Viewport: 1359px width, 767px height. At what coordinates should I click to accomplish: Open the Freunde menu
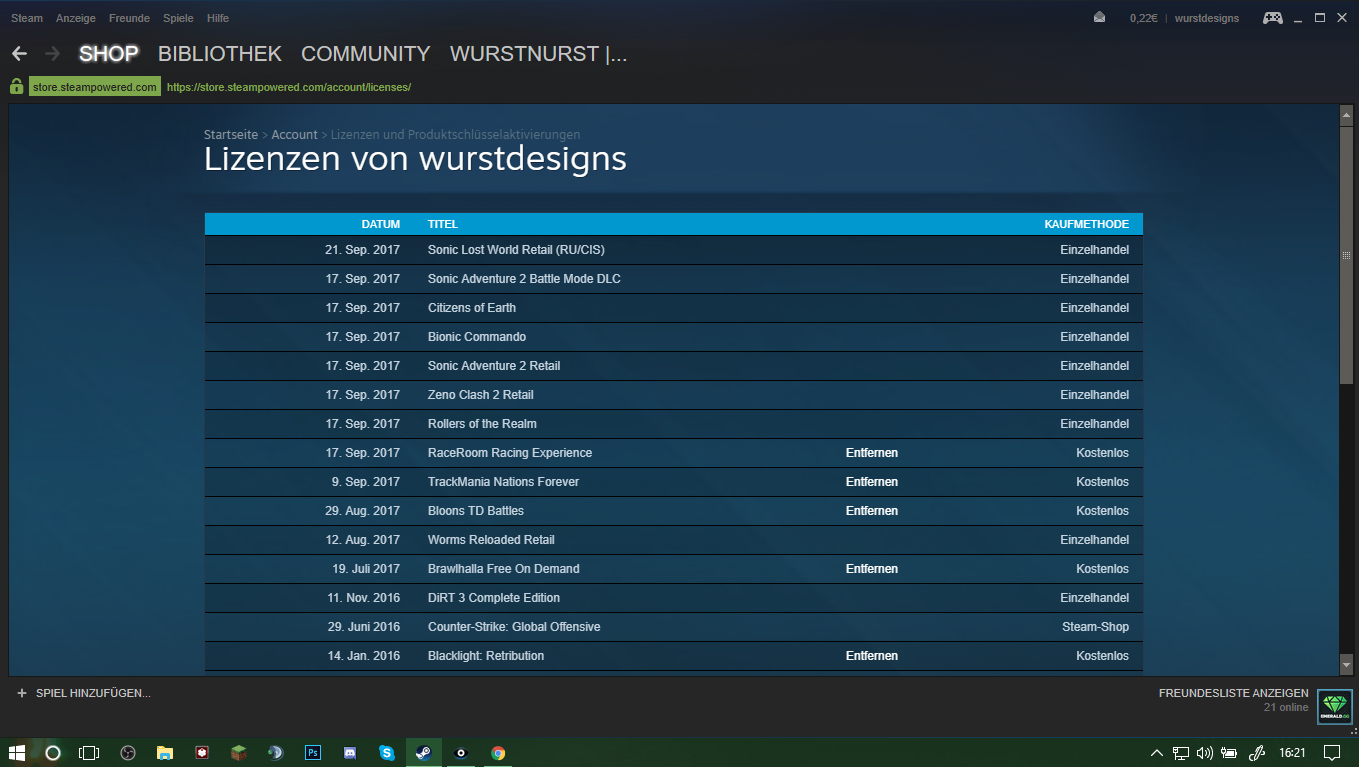point(129,18)
